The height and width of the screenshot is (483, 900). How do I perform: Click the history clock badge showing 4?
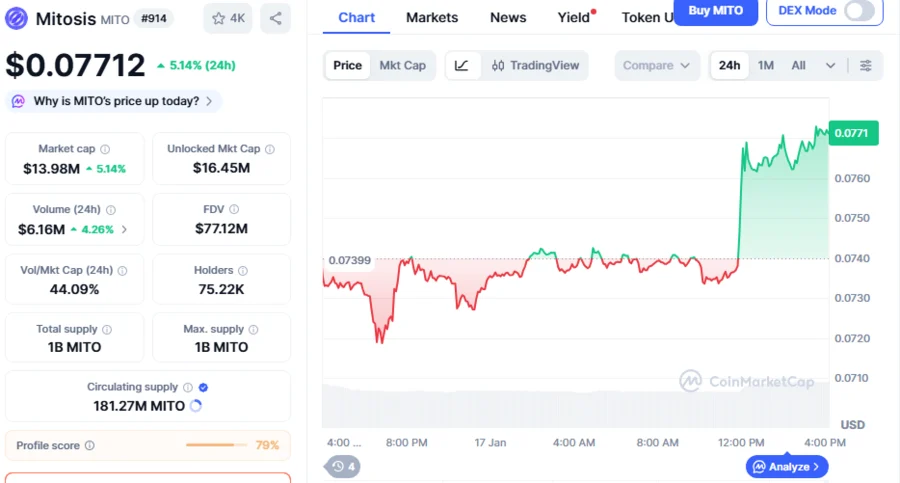coord(344,466)
